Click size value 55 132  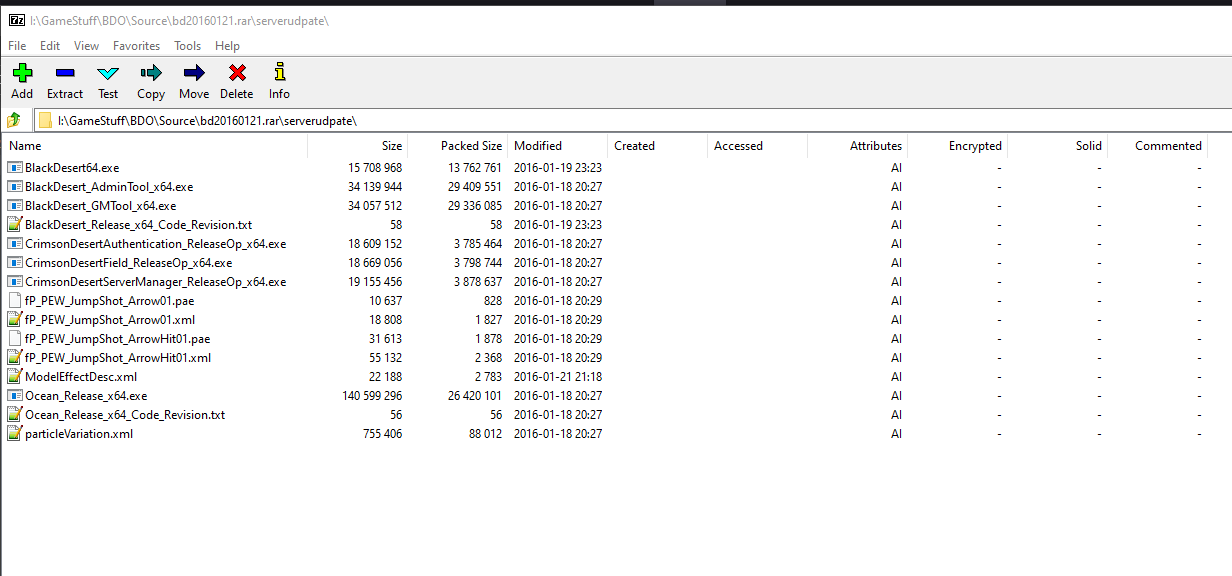(386, 358)
